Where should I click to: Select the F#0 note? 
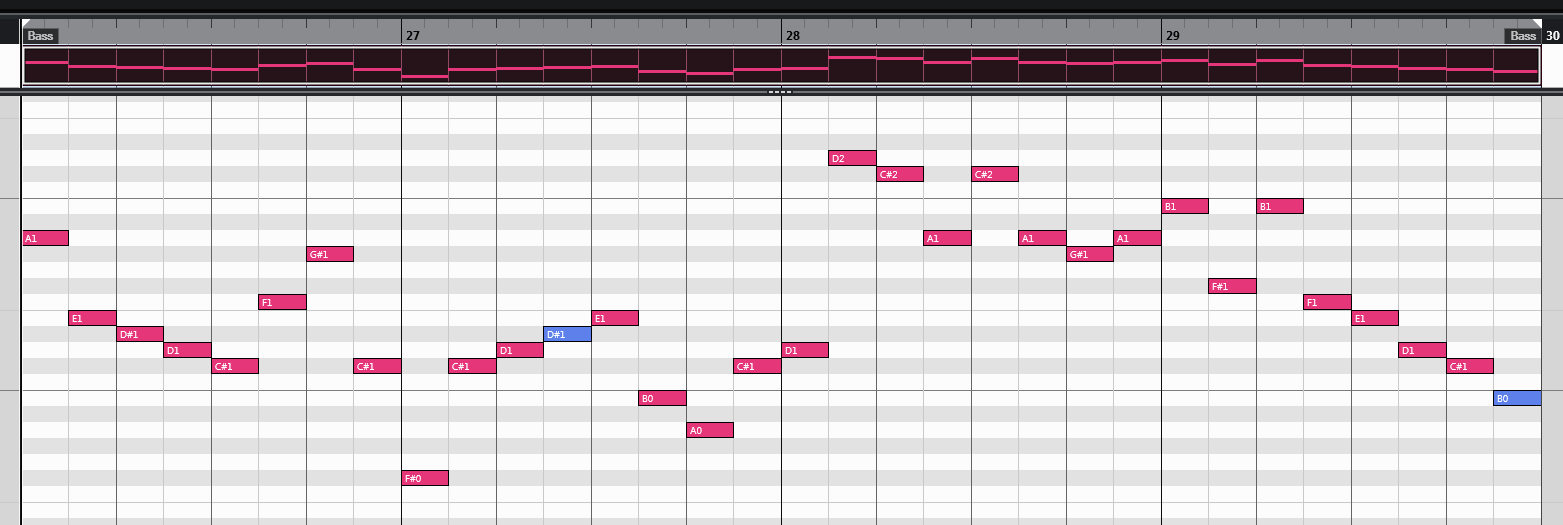point(425,478)
